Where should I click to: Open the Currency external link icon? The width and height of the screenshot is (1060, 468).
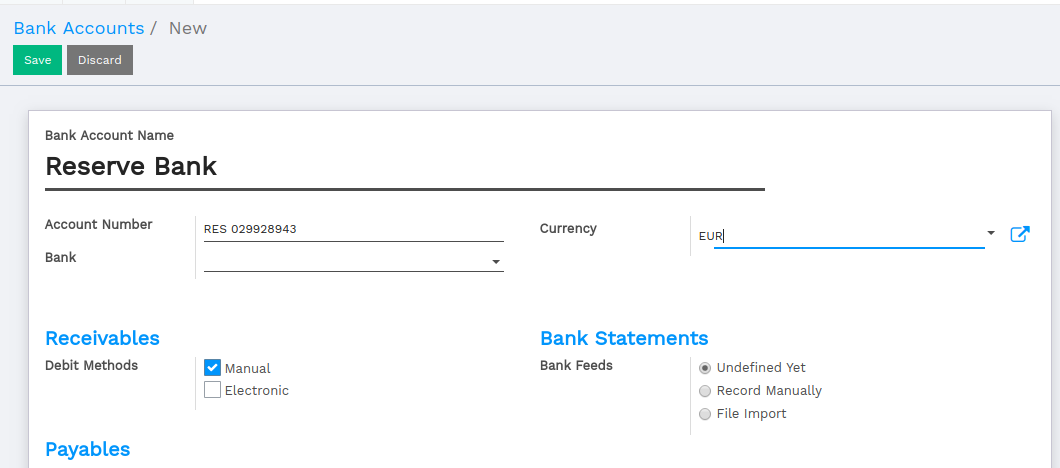coord(1019,235)
